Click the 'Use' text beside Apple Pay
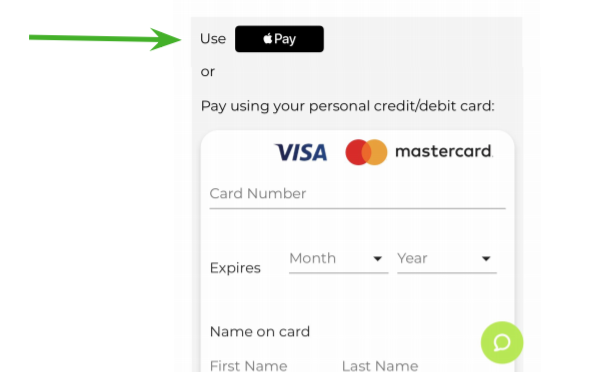 213,39
